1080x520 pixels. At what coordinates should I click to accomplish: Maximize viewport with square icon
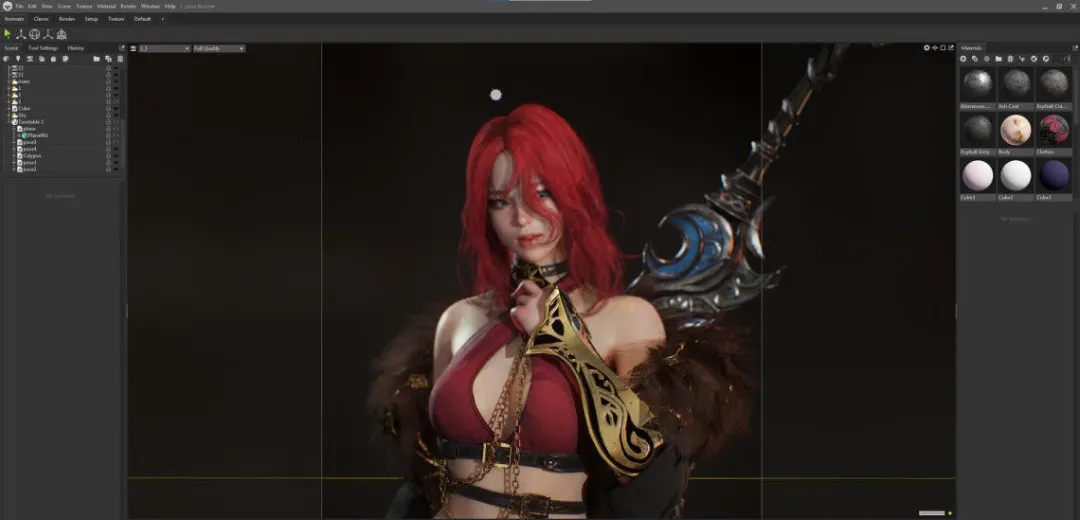[943, 48]
